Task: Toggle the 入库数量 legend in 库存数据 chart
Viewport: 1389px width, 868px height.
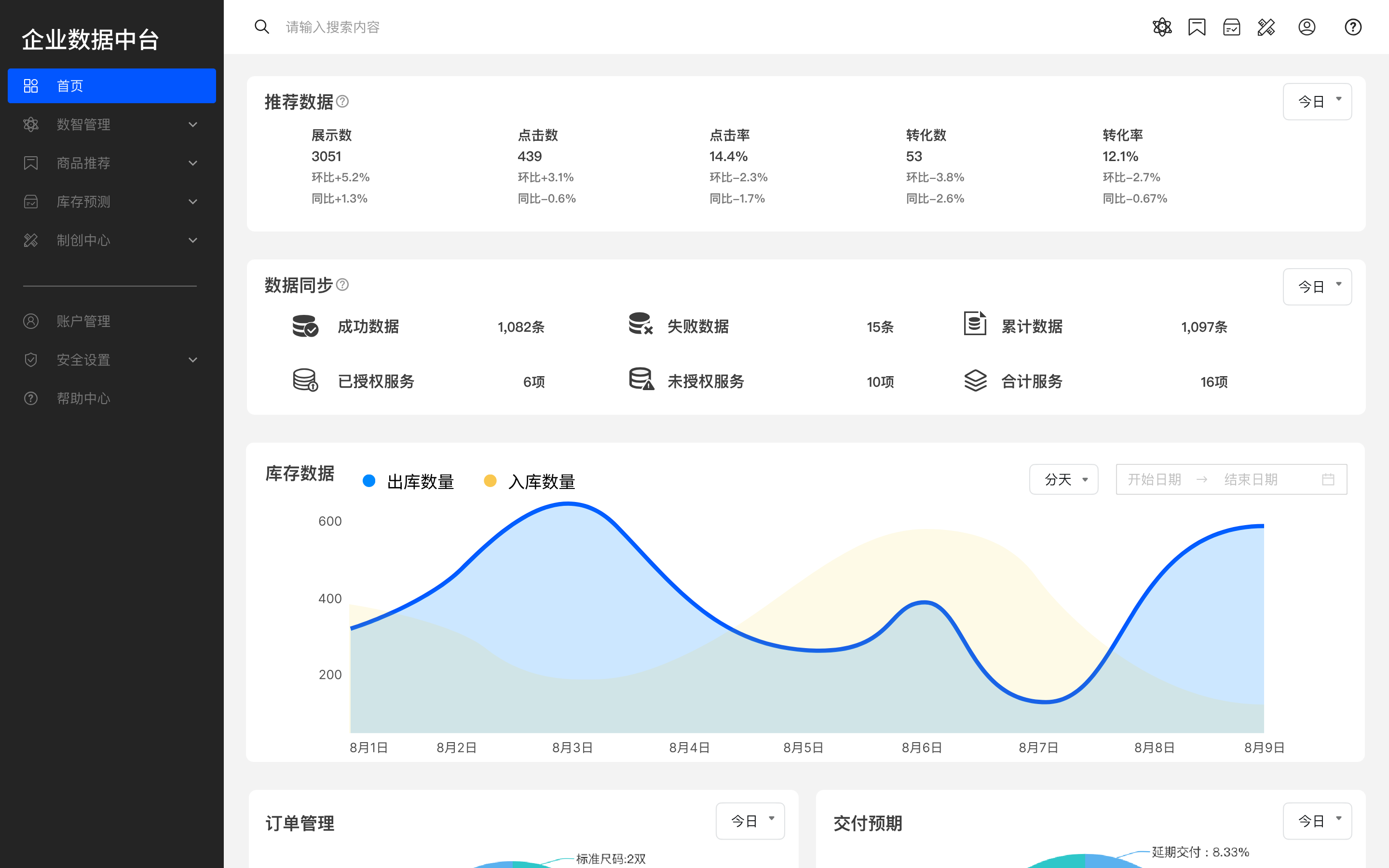Action: [x=531, y=481]
